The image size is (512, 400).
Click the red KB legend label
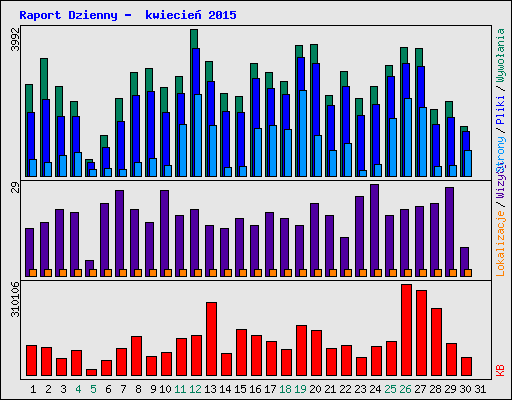[x=500, y=370]
